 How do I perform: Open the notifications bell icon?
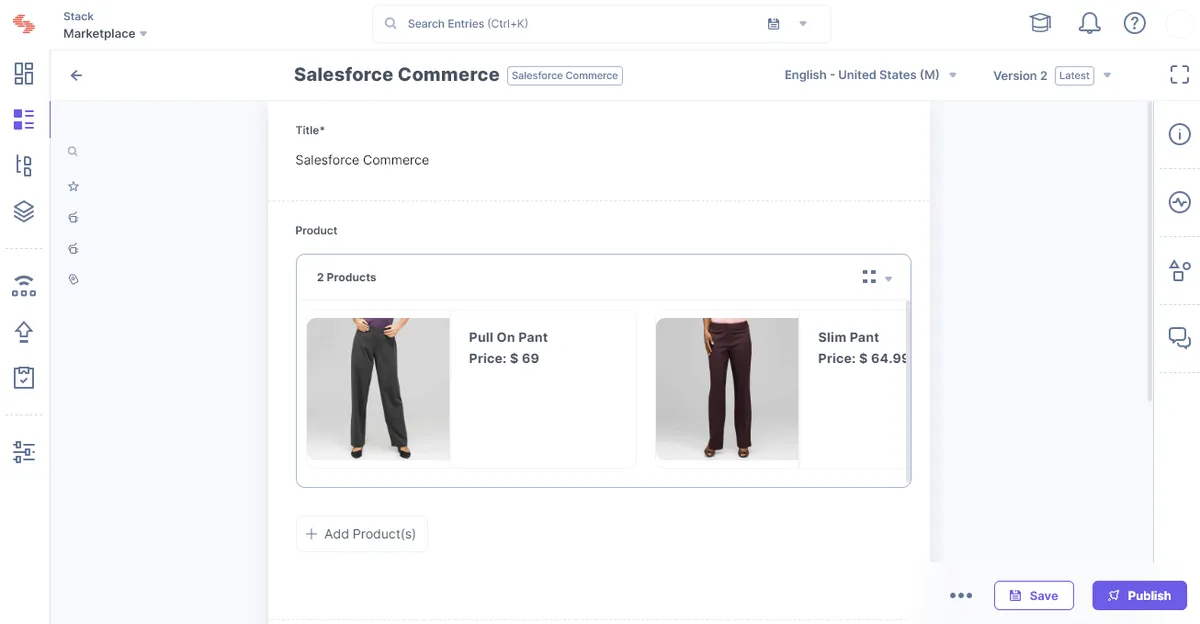point(1089,23)
